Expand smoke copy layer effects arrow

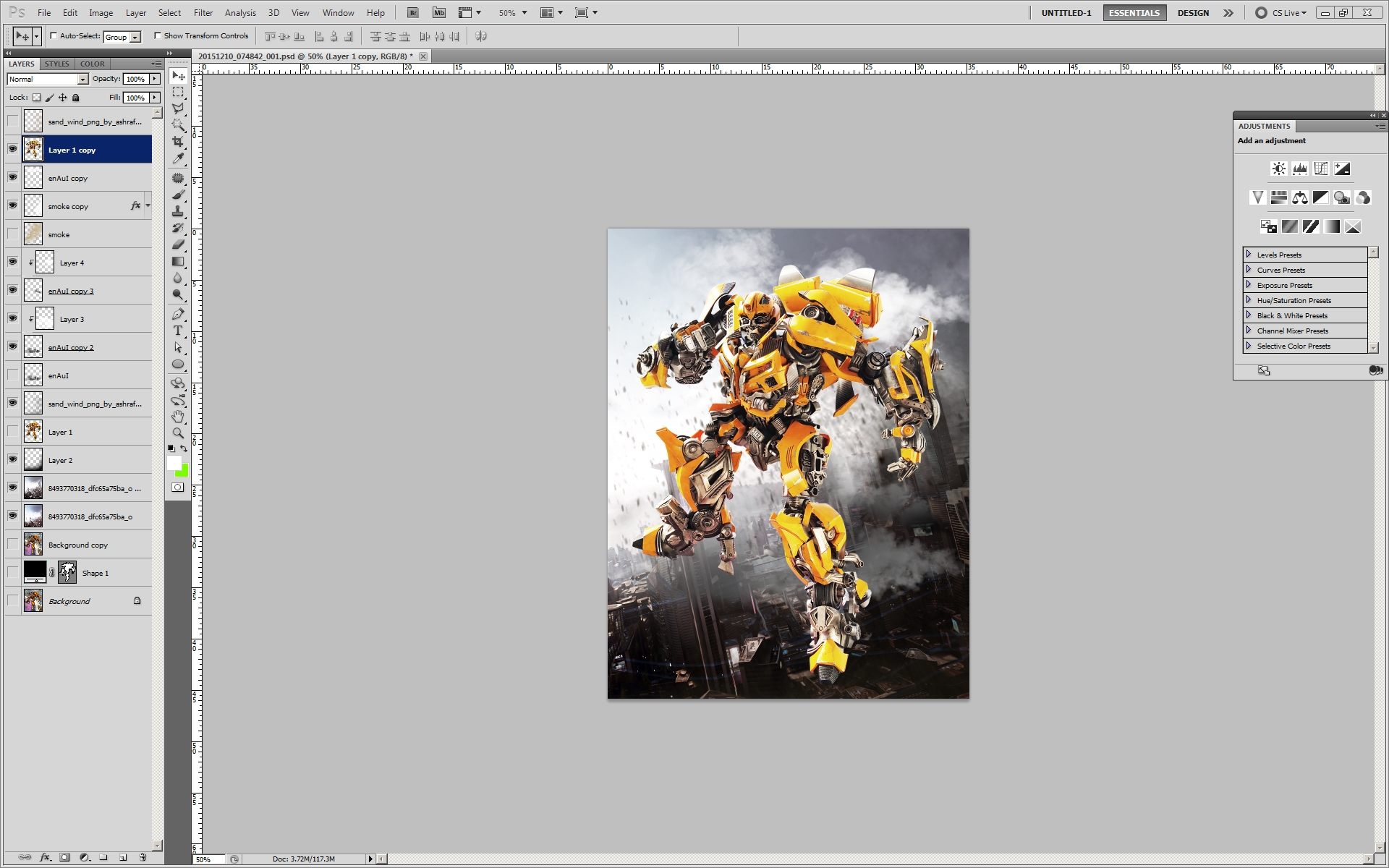pyautogui.click(x=148, y=206)
